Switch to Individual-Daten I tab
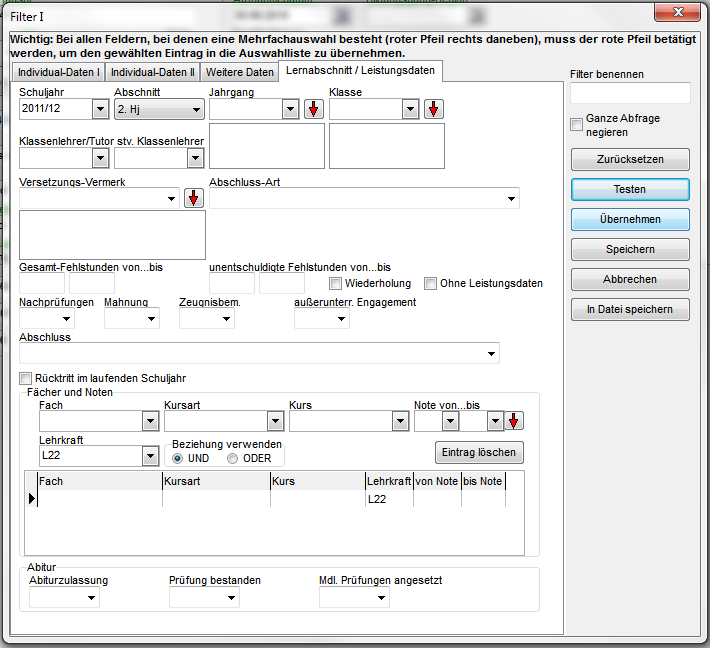Viewport: 710px width, 648px height. tap(58, 73)
